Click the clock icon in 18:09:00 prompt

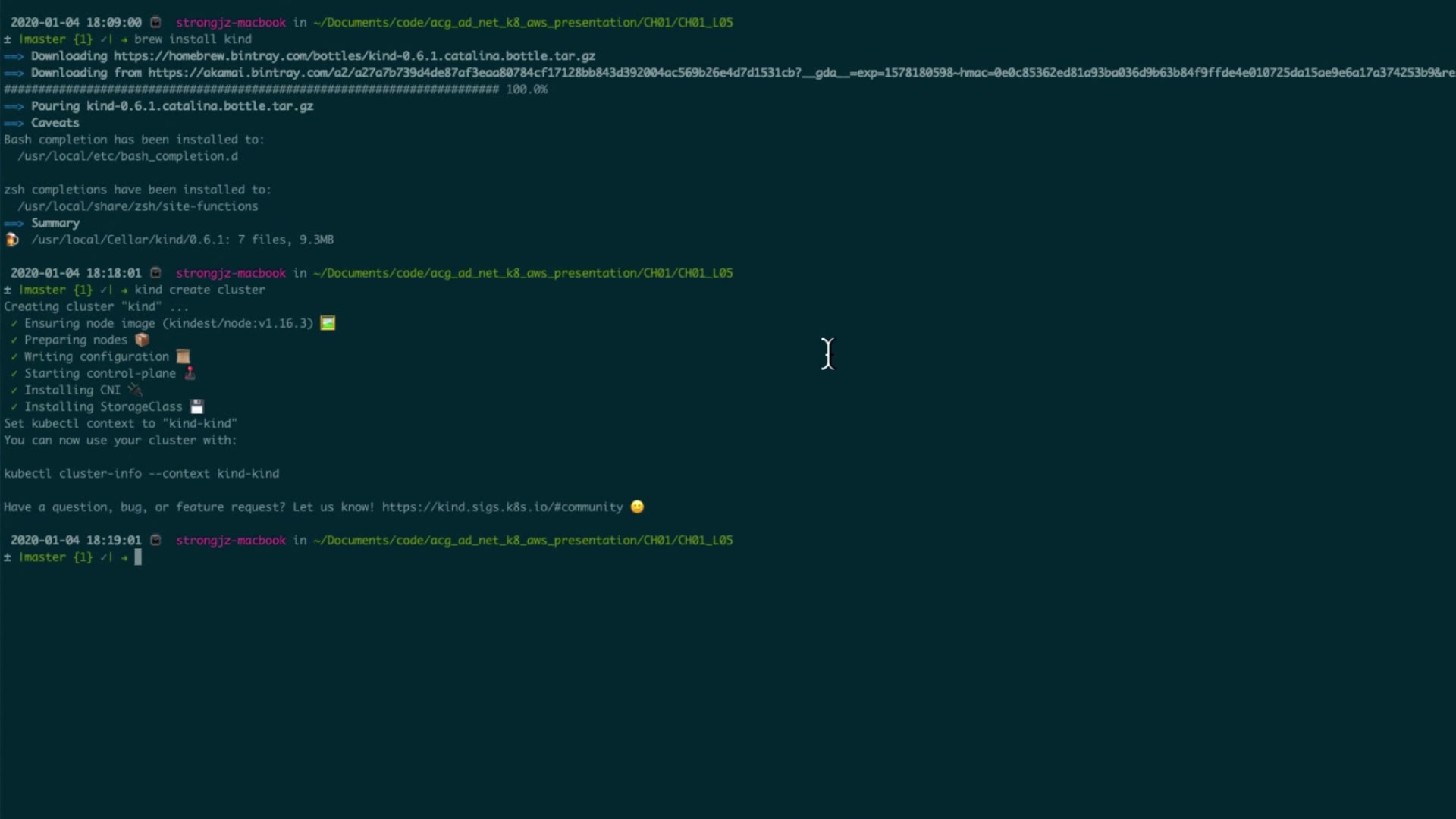click(155, 23)
